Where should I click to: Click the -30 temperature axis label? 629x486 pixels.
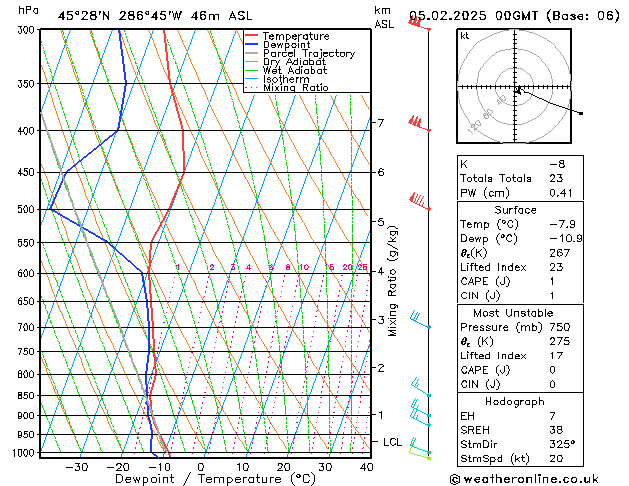click(x=77, y=467)
